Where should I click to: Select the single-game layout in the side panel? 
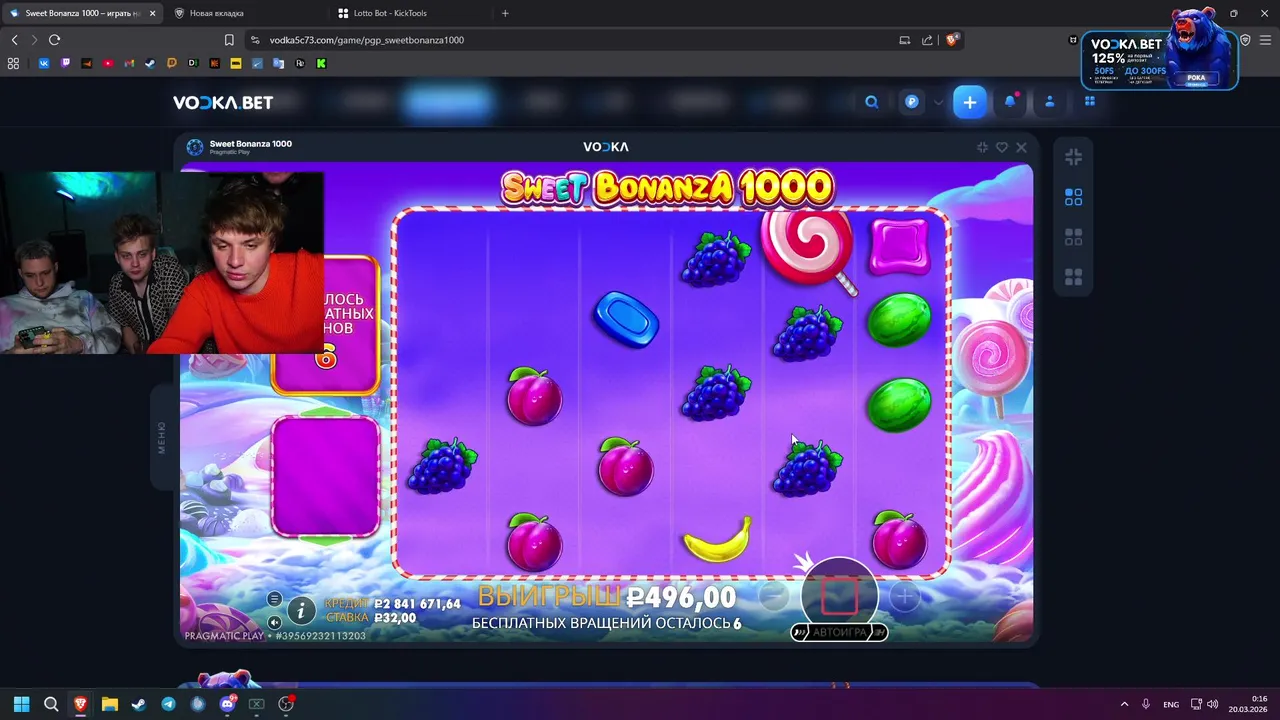pos(1074,197)
